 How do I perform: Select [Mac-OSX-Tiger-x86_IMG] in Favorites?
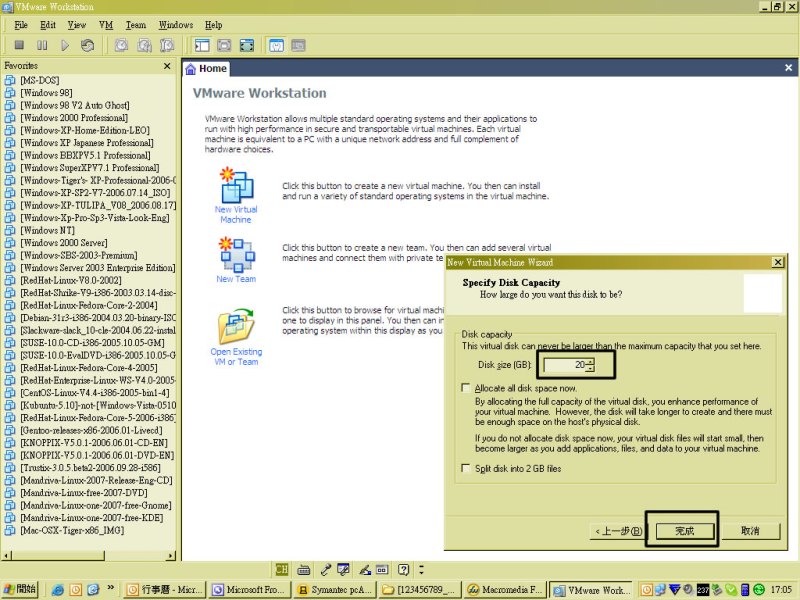click(72, 531)
